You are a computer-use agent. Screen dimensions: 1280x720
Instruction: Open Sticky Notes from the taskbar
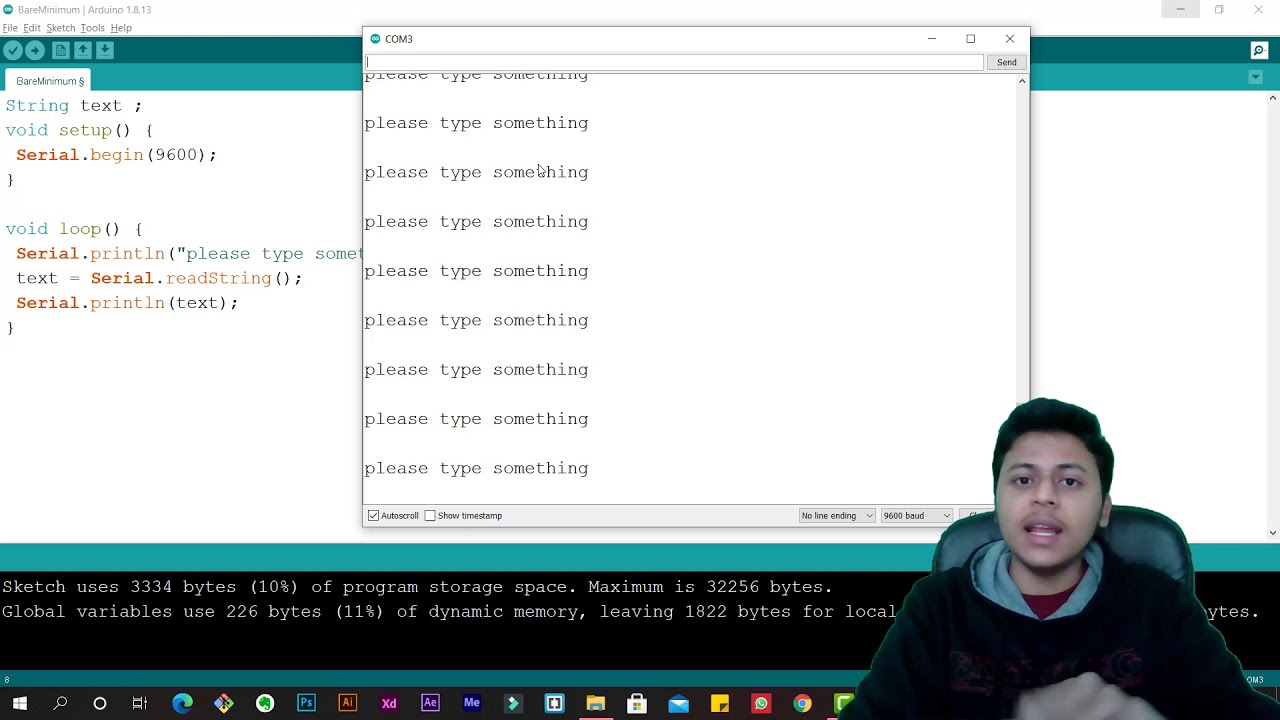point(720,704)
